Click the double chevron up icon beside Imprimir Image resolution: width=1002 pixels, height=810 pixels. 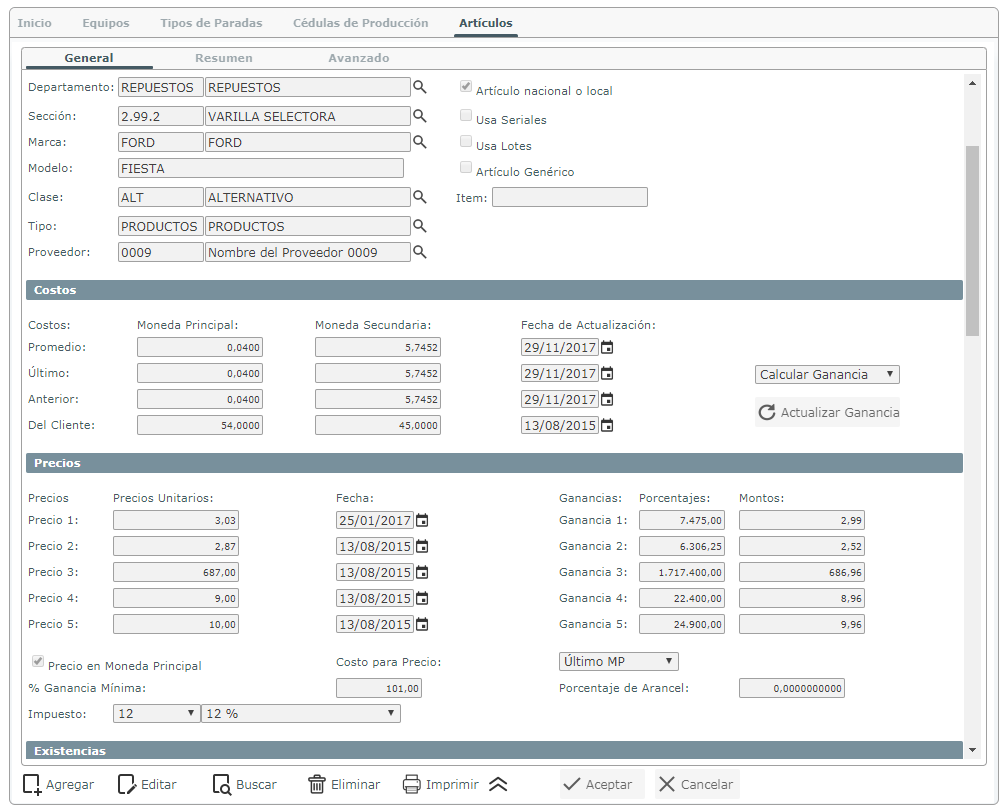[498, 784]
